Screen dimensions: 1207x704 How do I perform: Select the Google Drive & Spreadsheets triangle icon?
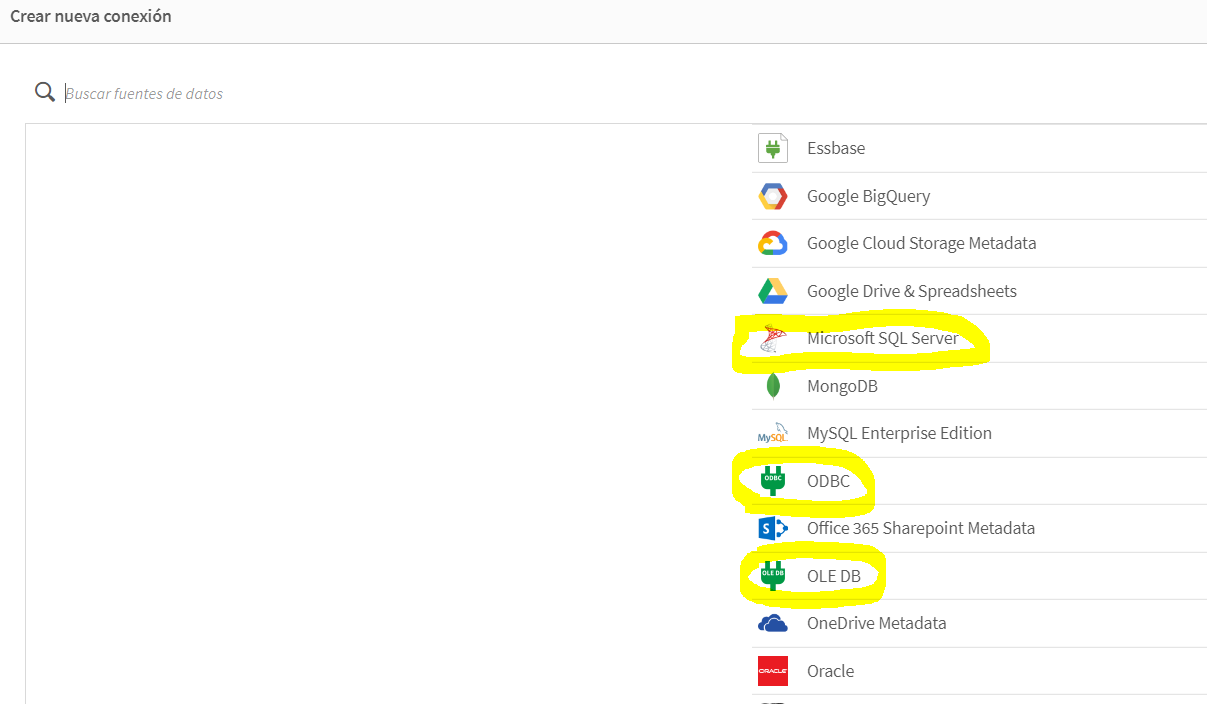(x=772, y=290)
